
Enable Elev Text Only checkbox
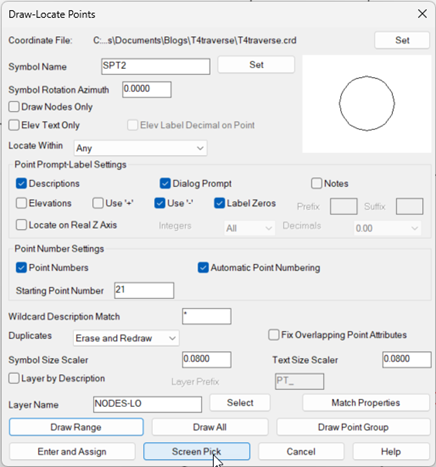(14, 125)
